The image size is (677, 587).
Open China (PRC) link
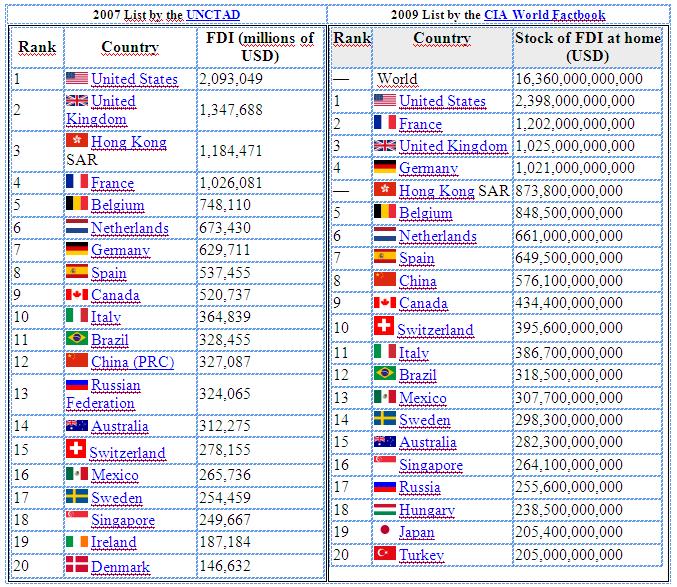click(x=133, y=362)
